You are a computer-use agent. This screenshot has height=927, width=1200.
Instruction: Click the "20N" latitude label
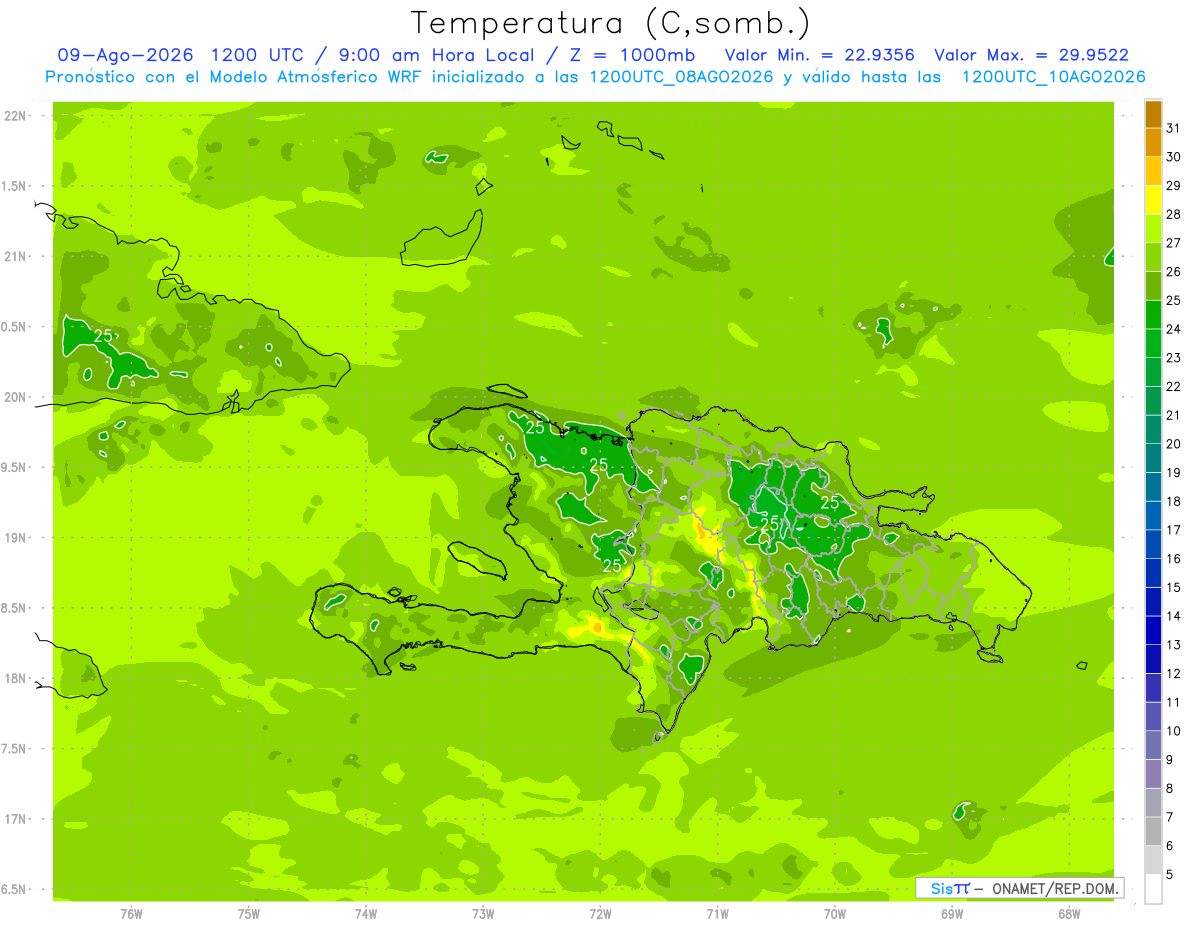[15, 397]
